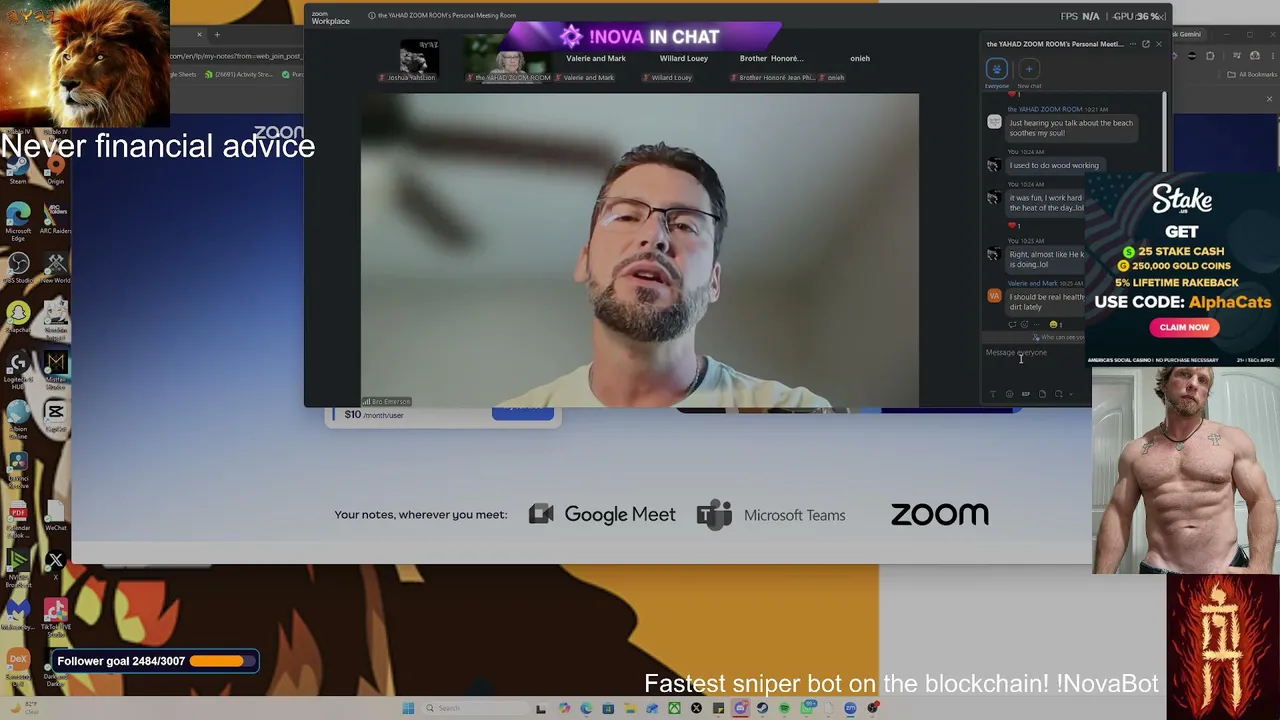Add reaction to Valerie and Mark's message
1280x720 pixels.
point(1024,325)
